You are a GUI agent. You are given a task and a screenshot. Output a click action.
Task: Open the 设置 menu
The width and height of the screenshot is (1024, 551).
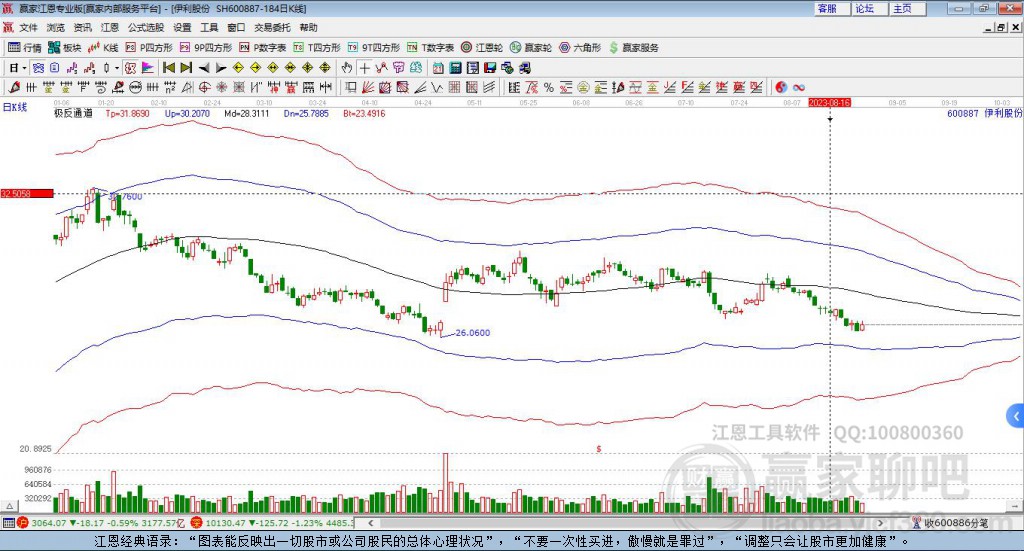pos(182,27)
